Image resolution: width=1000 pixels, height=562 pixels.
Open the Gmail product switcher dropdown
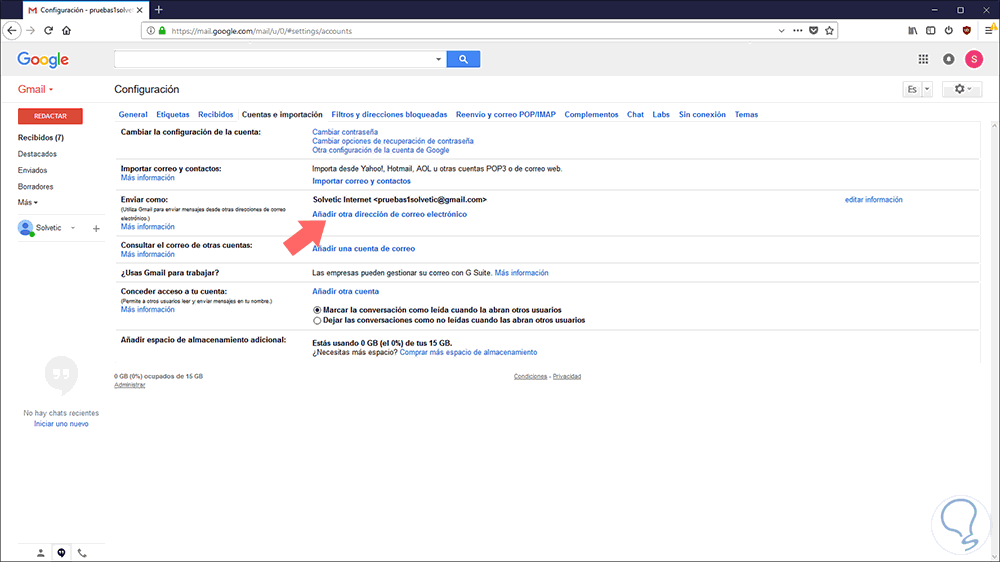click(x=36, y=89)
